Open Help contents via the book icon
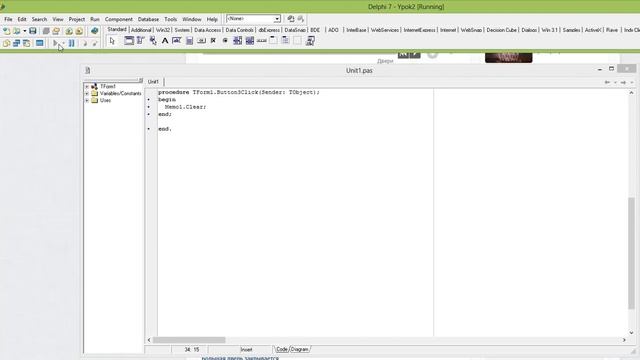 (x=94, y=31)
